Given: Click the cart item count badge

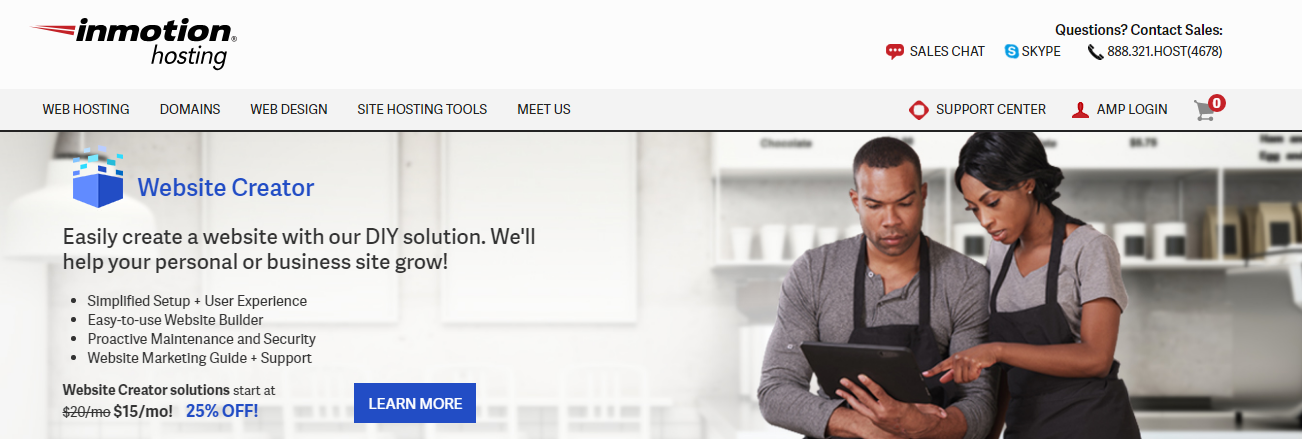Looking at the screenshot, I should point(1217,102).
